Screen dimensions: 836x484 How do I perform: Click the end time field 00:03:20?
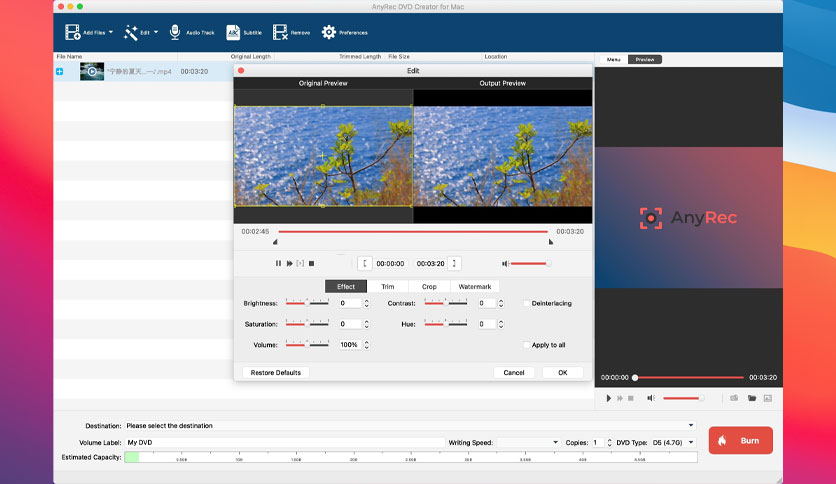[x=430, y=263]
